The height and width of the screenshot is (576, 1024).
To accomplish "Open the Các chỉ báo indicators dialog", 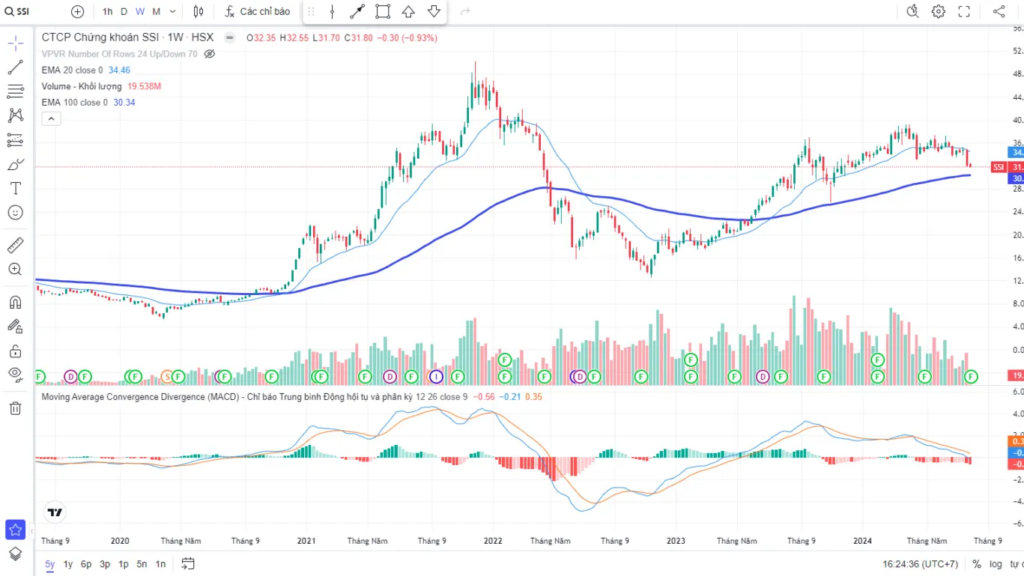I will click(258, 12).
